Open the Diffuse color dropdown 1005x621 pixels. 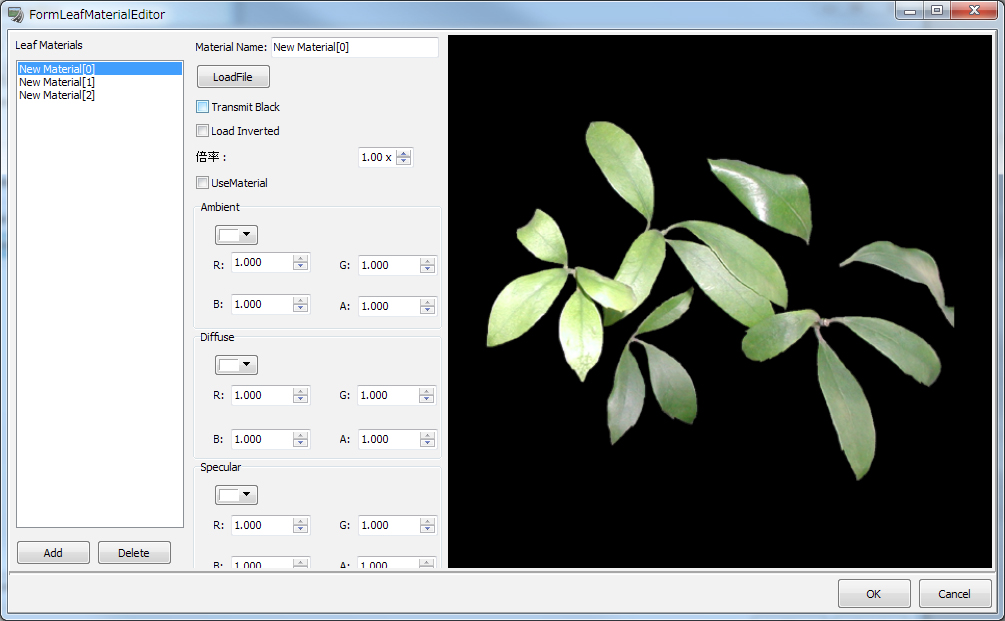(237, 365)
